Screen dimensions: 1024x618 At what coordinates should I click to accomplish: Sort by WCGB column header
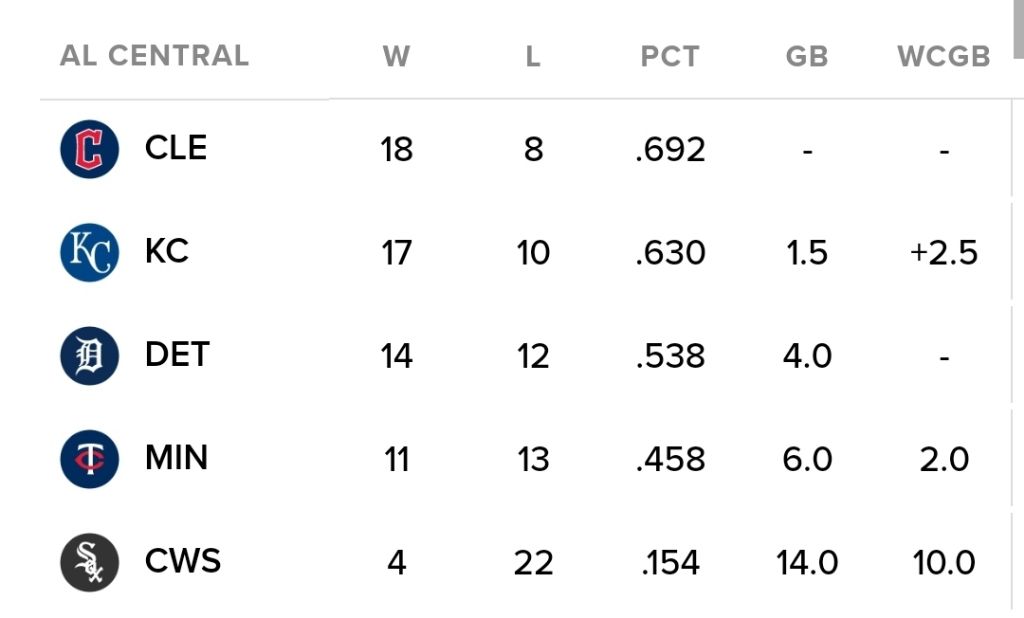tap(943, 57)
